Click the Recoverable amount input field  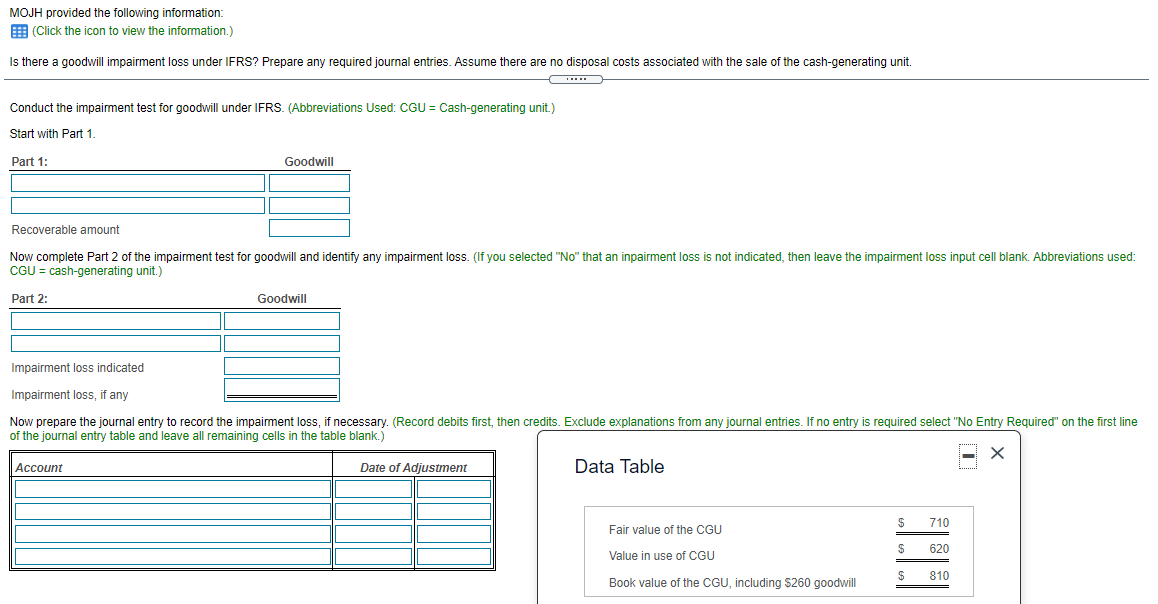point(309,227)
